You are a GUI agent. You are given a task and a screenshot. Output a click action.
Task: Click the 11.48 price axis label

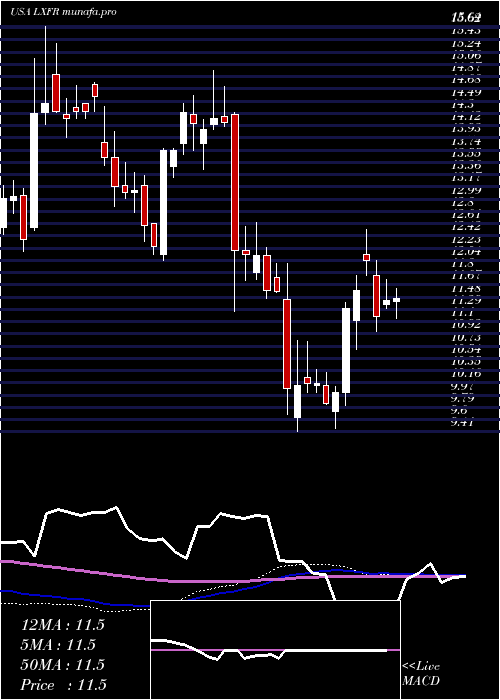(467, 289)
